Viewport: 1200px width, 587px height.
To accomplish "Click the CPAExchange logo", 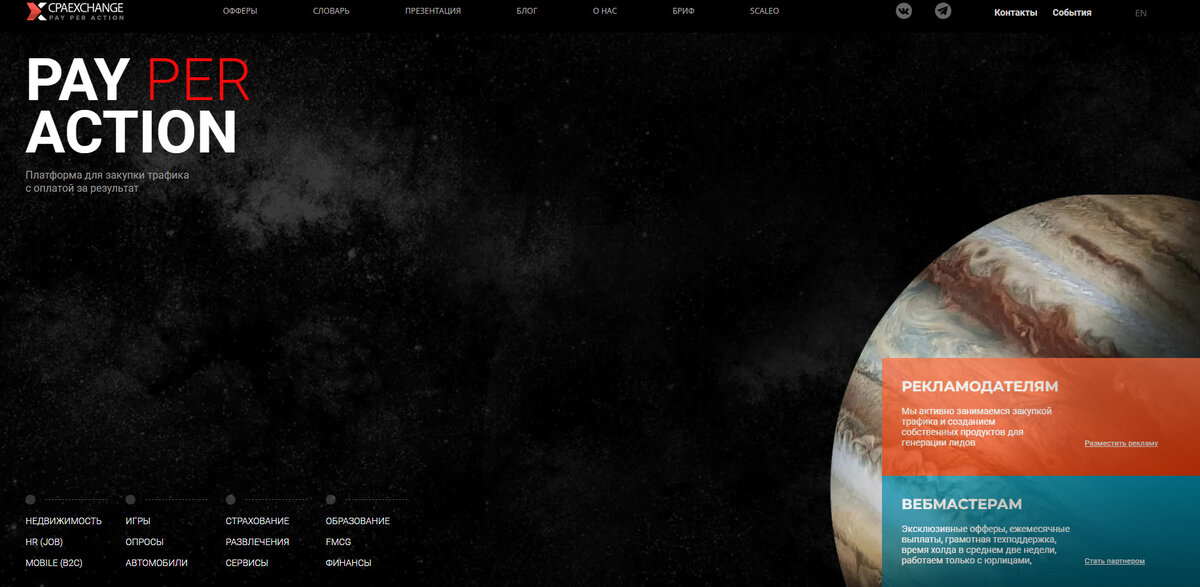I will point(75,11).
